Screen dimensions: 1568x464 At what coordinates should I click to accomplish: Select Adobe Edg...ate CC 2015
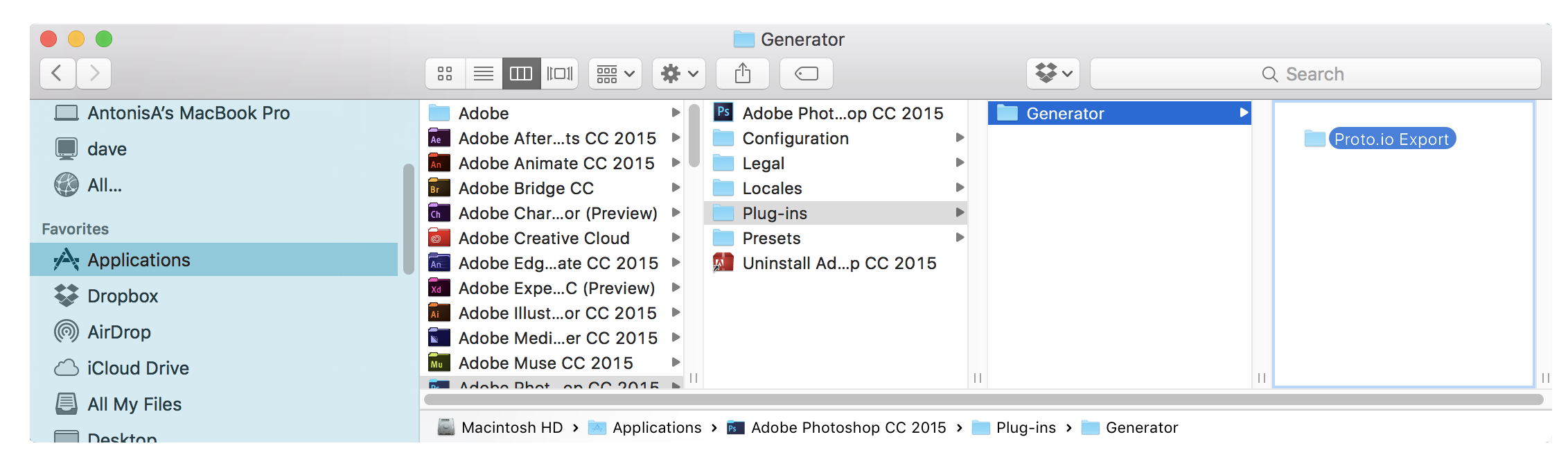coord(552,263)
